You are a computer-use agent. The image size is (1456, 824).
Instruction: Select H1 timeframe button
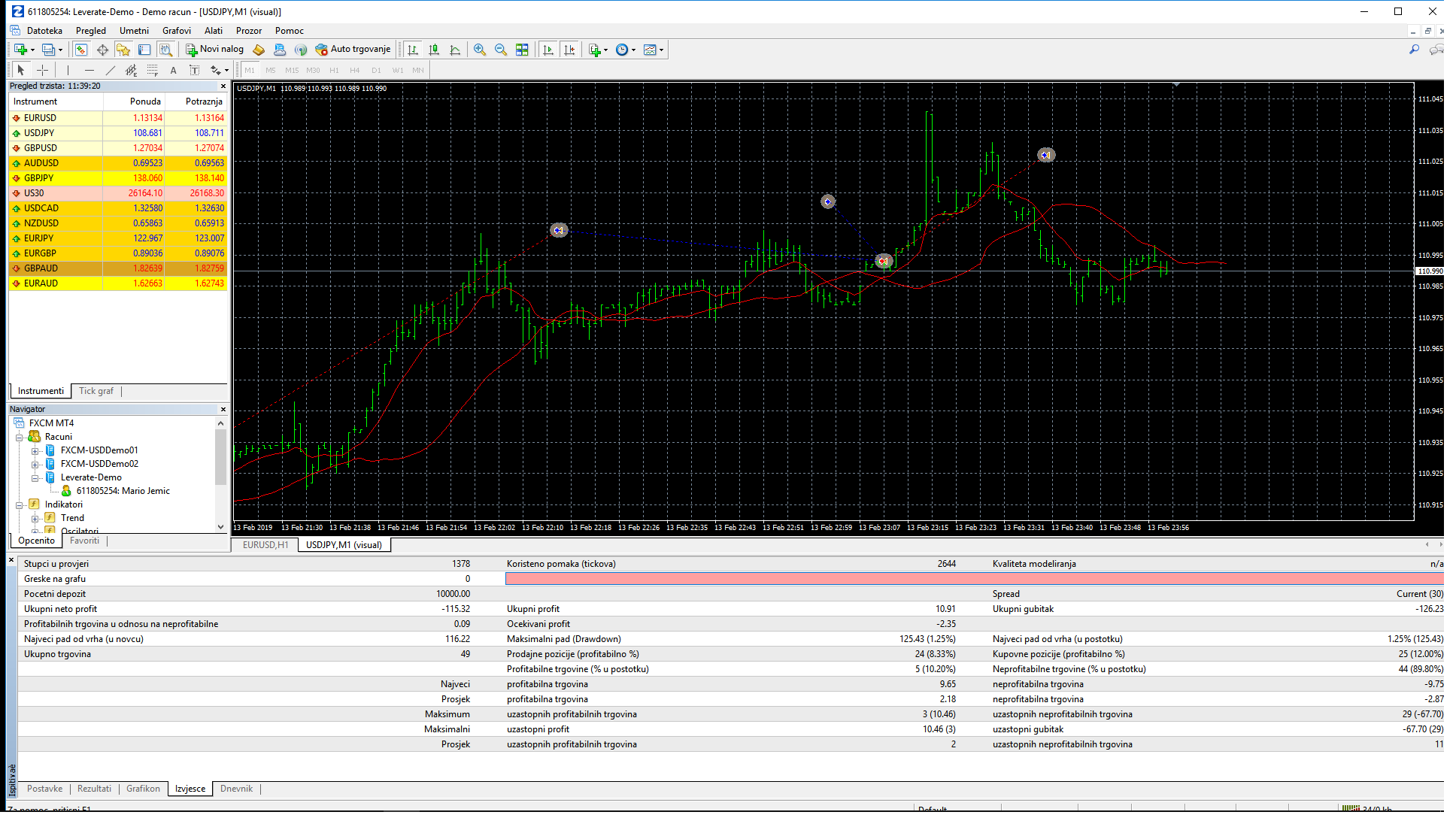click(334, 70)
